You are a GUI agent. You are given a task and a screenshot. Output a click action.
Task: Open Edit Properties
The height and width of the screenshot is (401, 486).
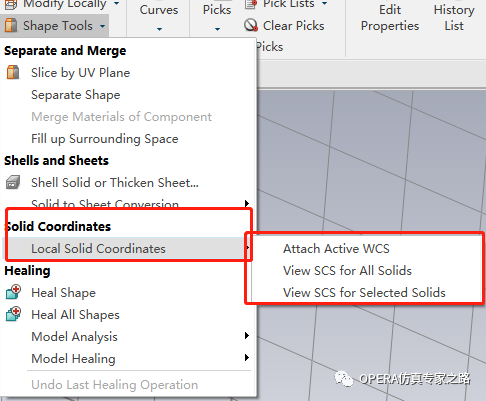[390, 17]
